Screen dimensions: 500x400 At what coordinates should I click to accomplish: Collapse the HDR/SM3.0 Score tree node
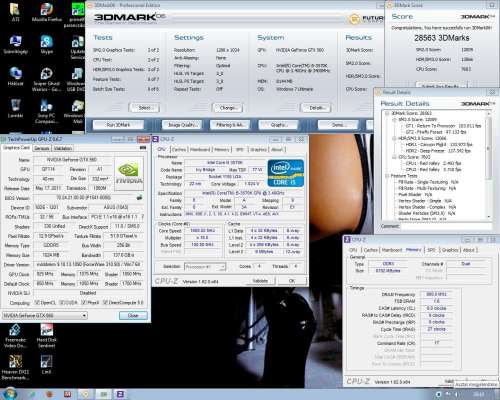[394, 138]
